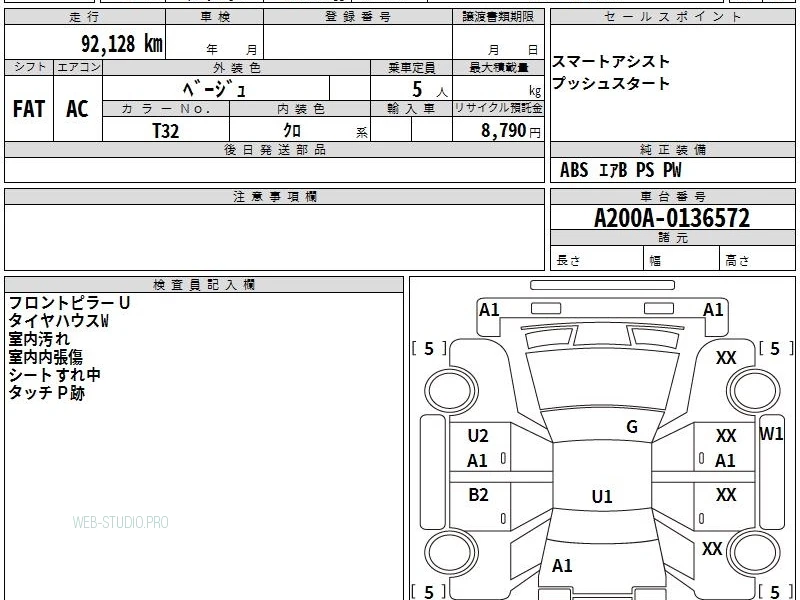Click the AC air conditioner value
Image resolution: width=800 pixels, height=600 pixels.
(x=78, y=109)
